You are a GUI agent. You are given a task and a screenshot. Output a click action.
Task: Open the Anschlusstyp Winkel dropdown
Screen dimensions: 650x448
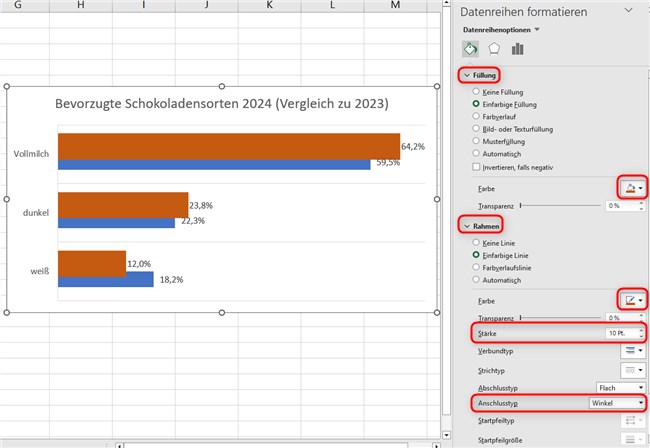click(613, 405)
